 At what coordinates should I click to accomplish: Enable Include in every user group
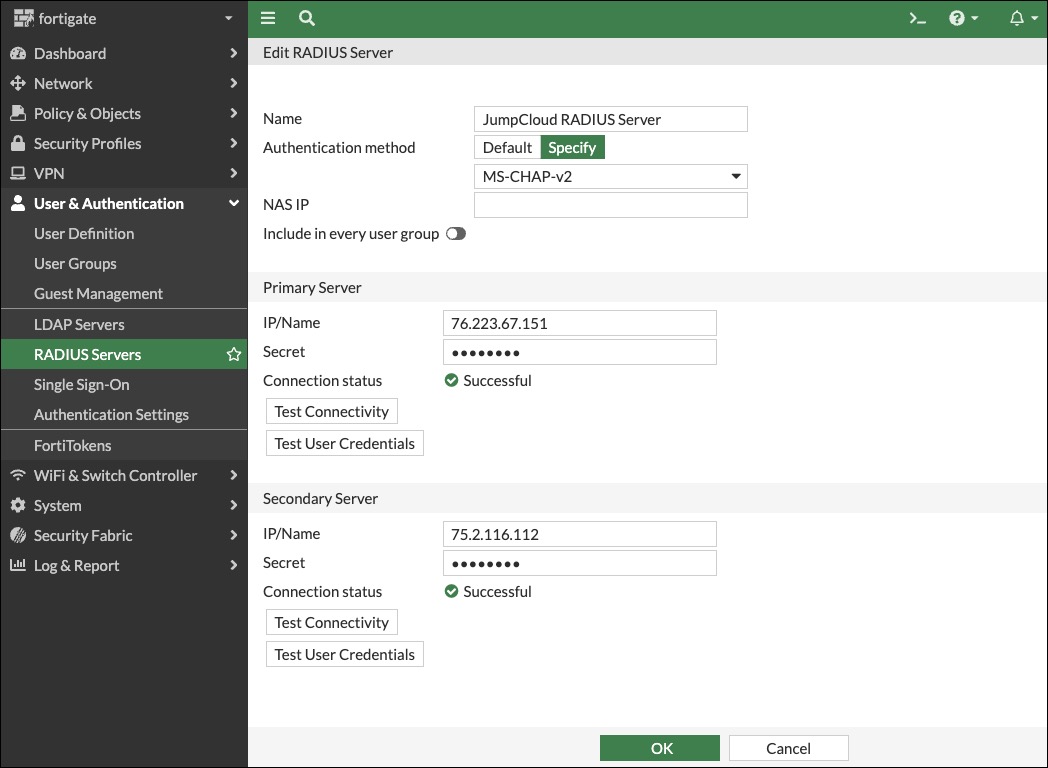pos(456,233)
